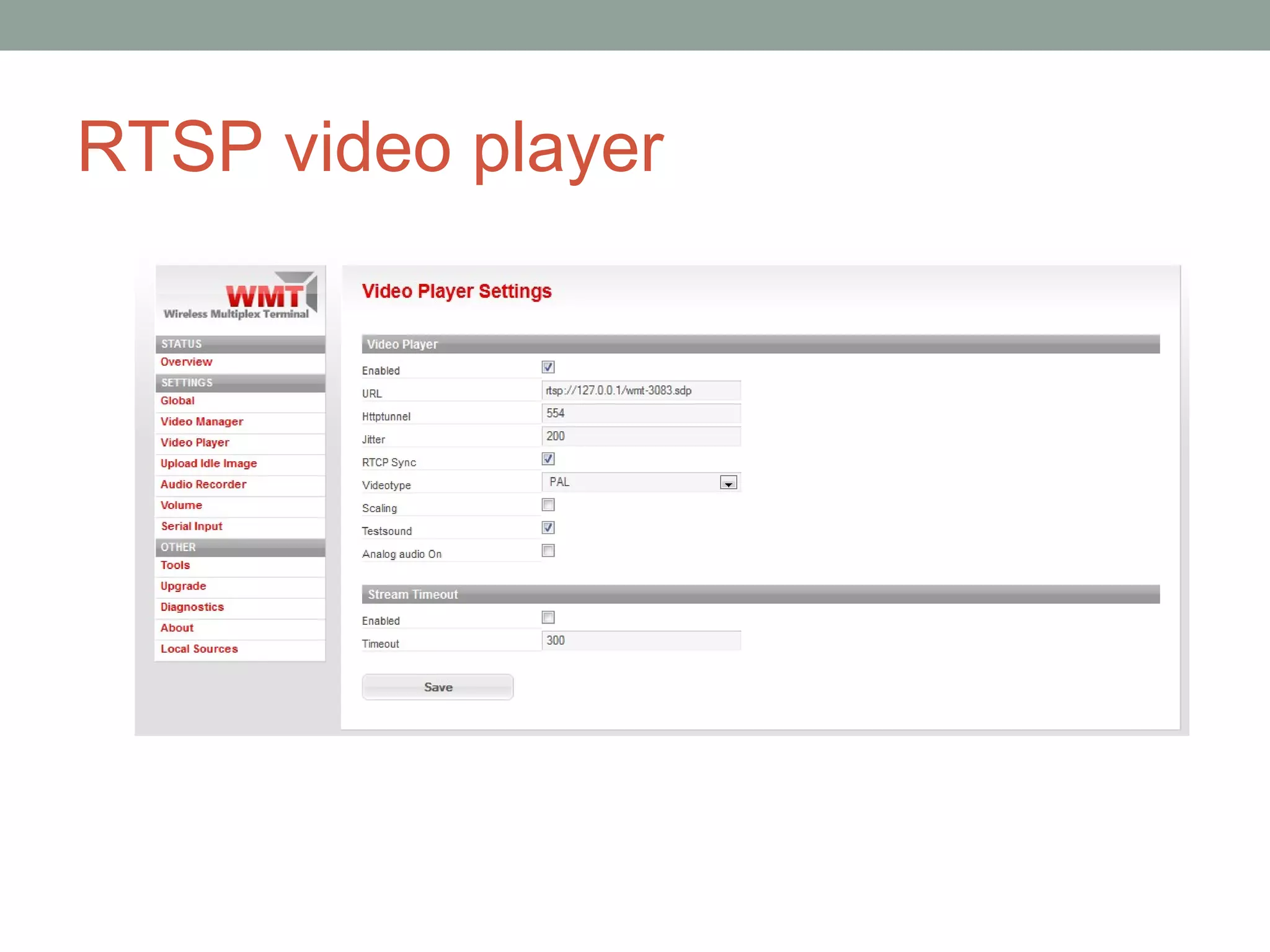This screenshot has width=1270, height=952.
Task: Open the Upgrade page
Action: pyautogui.click(x=183, y=586)
